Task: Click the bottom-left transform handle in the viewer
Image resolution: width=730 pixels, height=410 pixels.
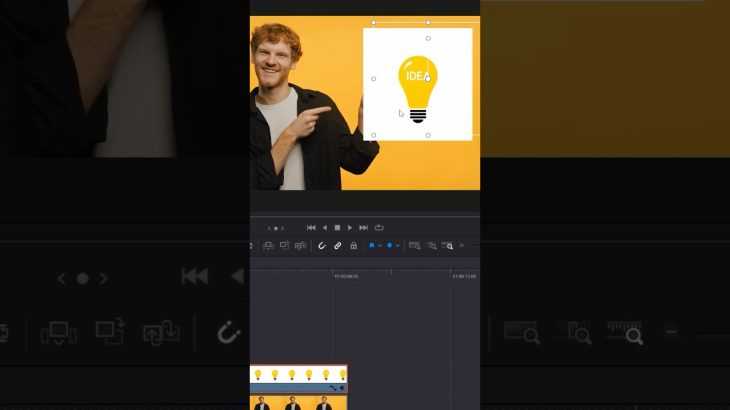Action: point(373,135)
